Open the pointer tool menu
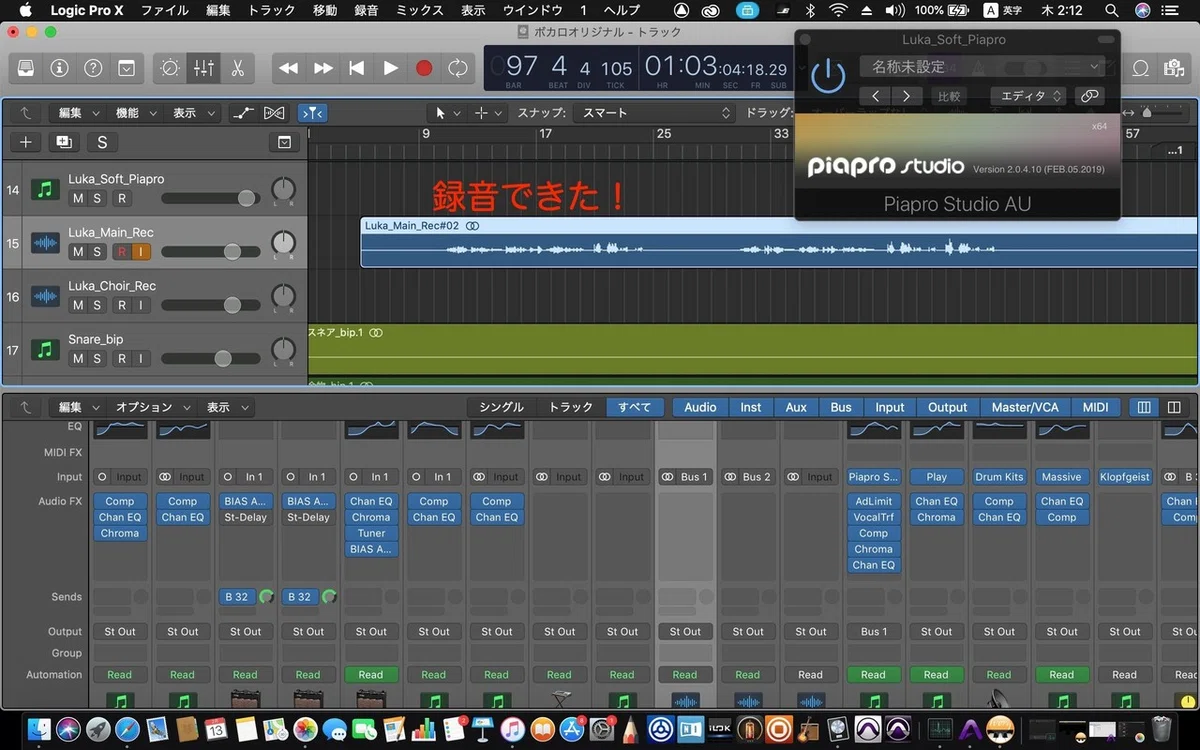Screen dimensions: 1200x750 pyautogui.click(x=447, y=113)
